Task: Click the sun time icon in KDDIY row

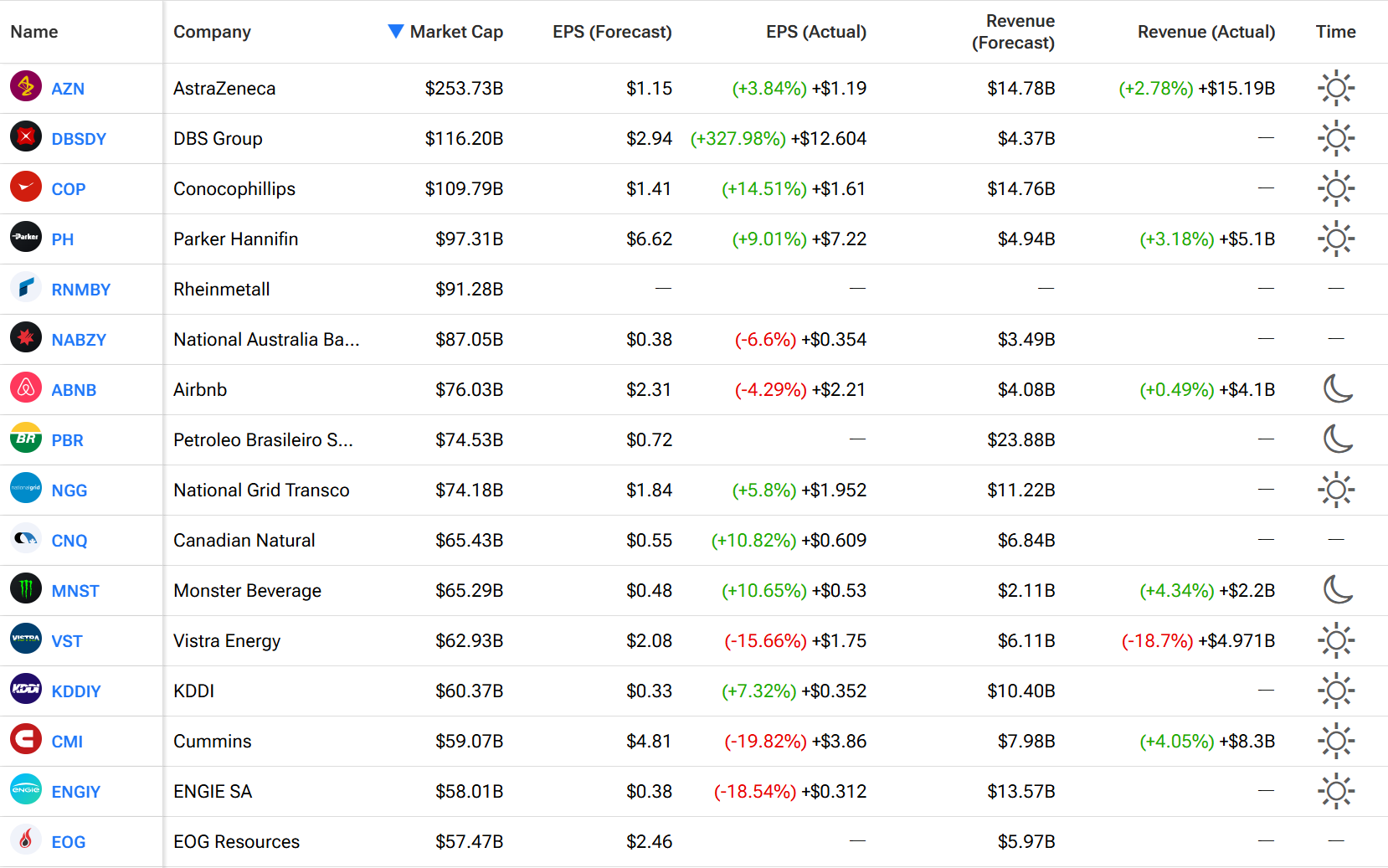Action: point(1336,691)
